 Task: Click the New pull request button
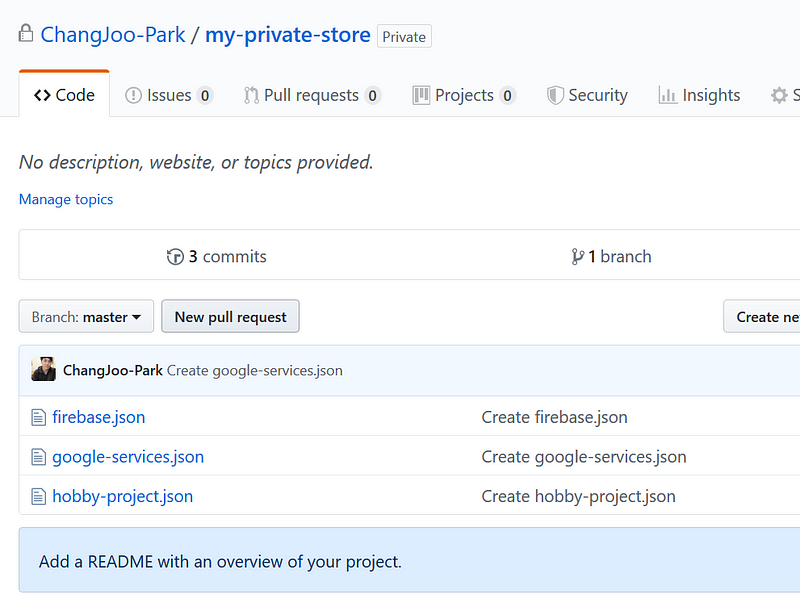pos(230,316)
